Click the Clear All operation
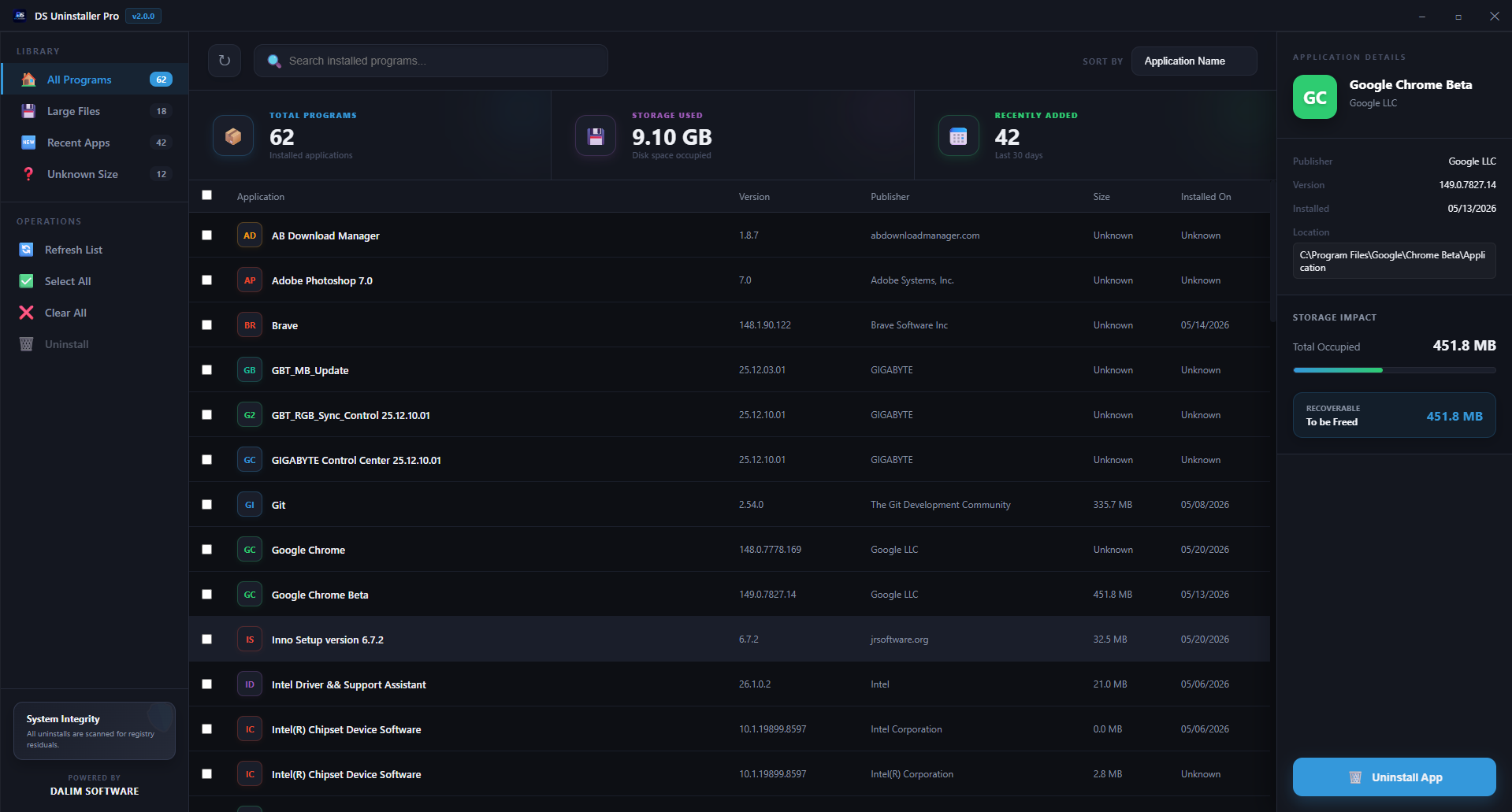Image resolution: width=1512 pixels, height=812 pixels. pyautogui.click(x=95, y=313)
